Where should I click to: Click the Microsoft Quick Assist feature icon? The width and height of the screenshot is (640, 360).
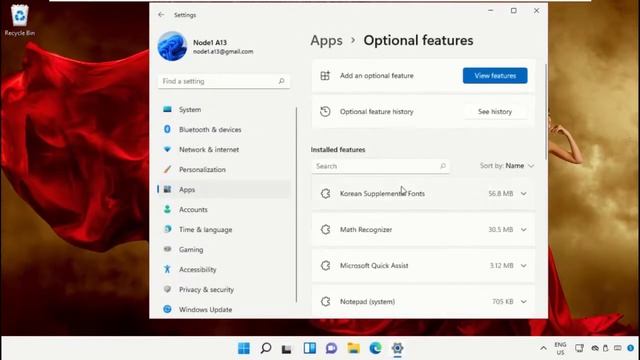[x=325, y=265]
